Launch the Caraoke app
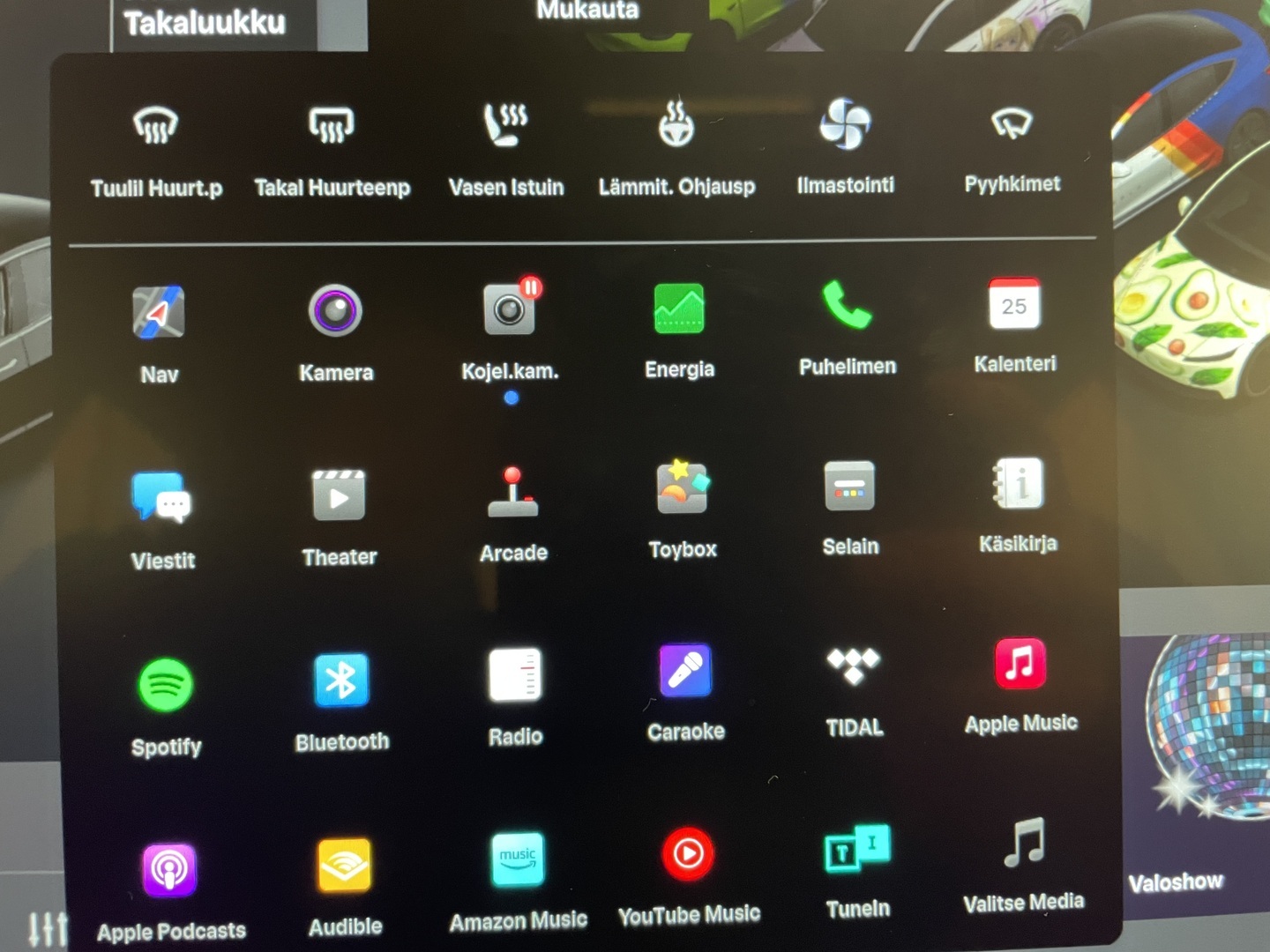Screen dimensions: 1270x952 [x=685, y=672]
